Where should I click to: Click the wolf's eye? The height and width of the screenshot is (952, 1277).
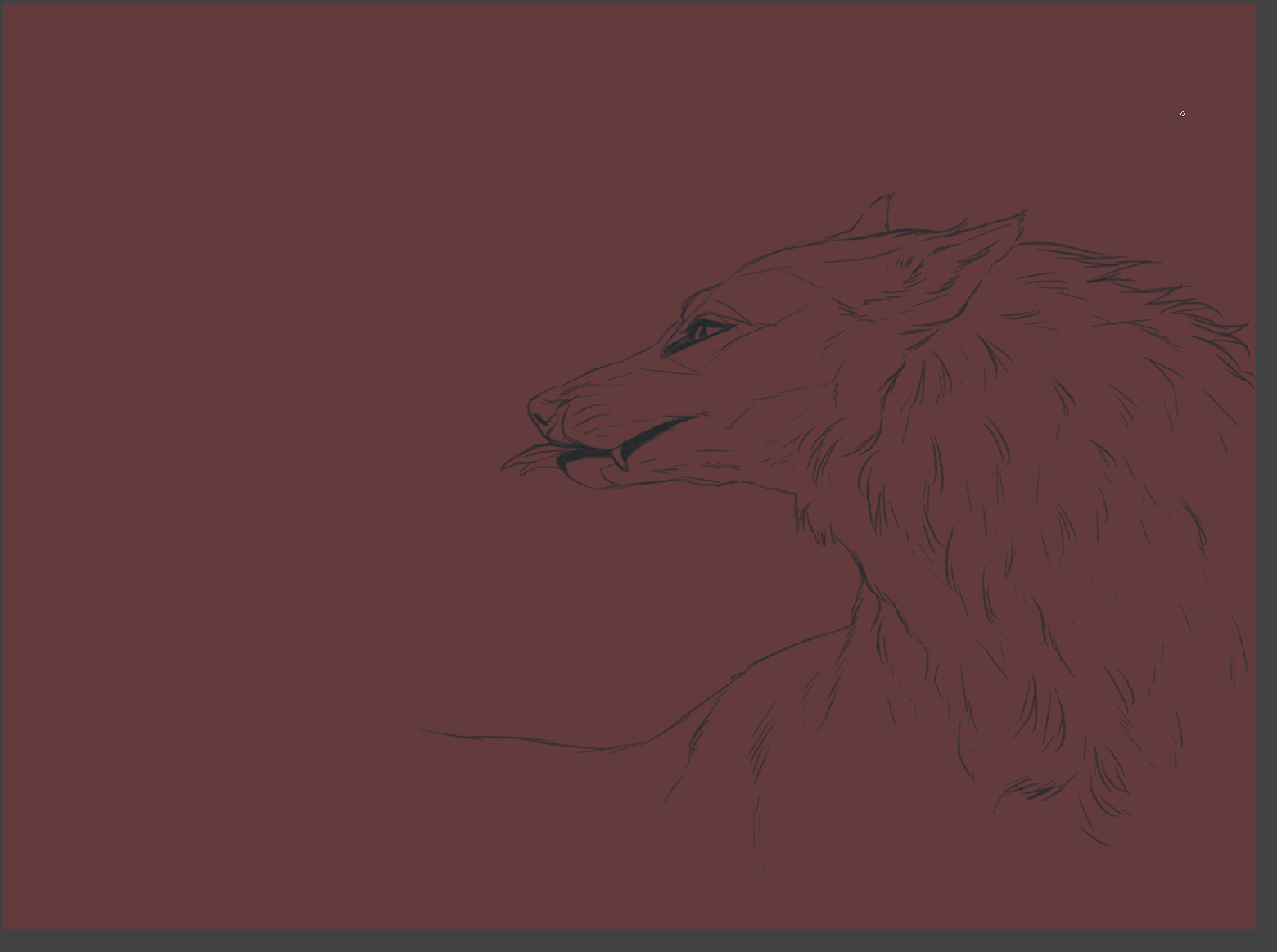click(x=702, y=332)
